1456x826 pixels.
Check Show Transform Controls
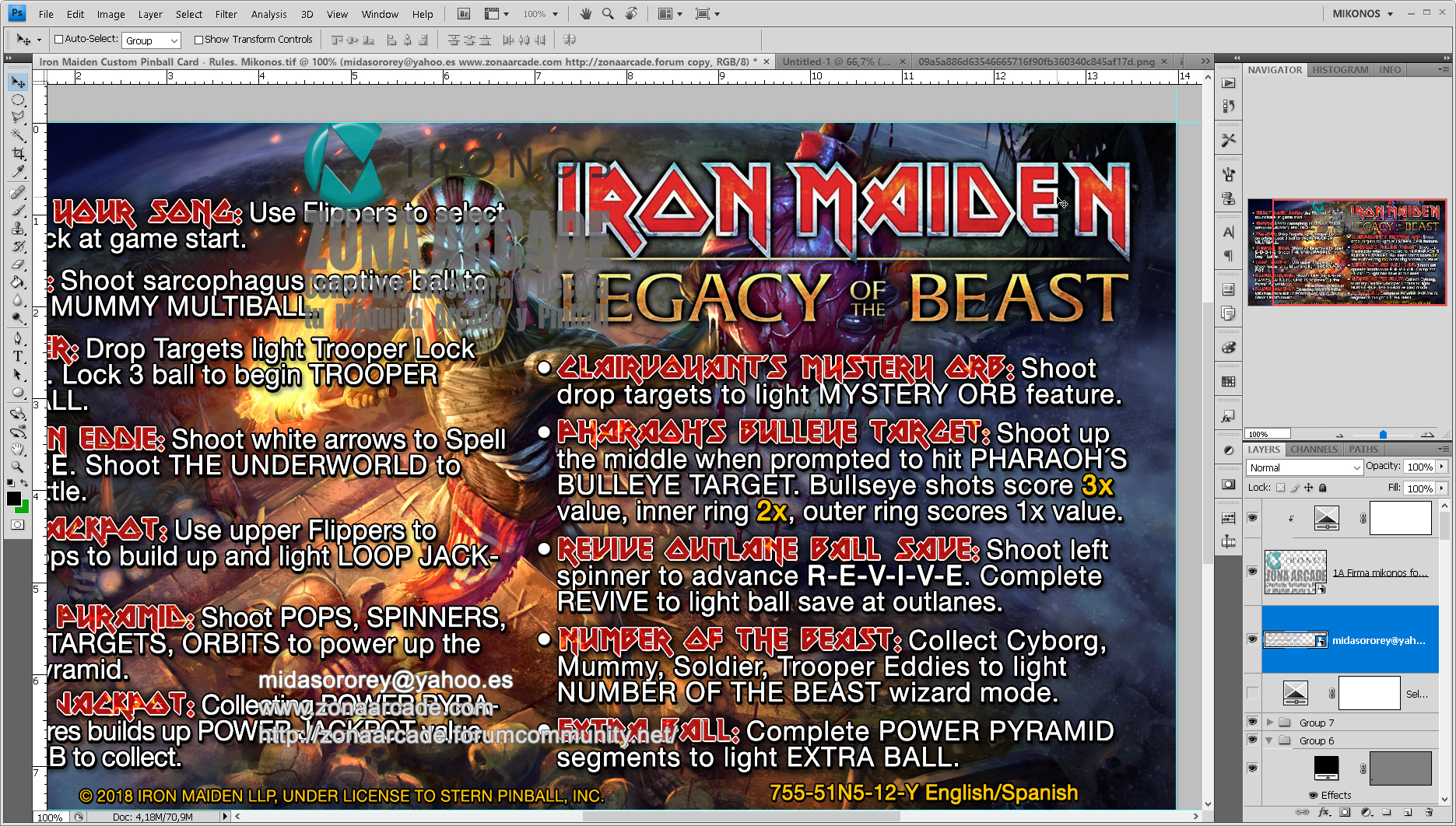click(x=198, y=40)
